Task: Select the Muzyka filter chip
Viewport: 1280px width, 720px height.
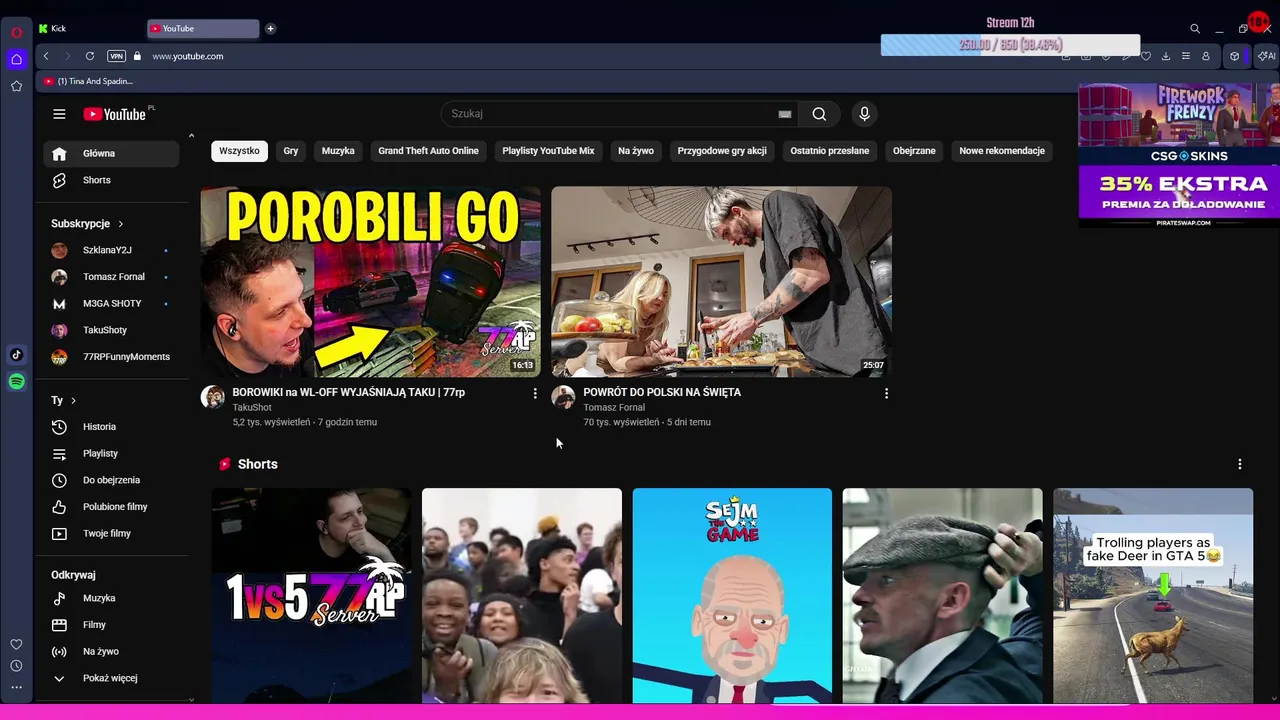Action: pos(338,151)
